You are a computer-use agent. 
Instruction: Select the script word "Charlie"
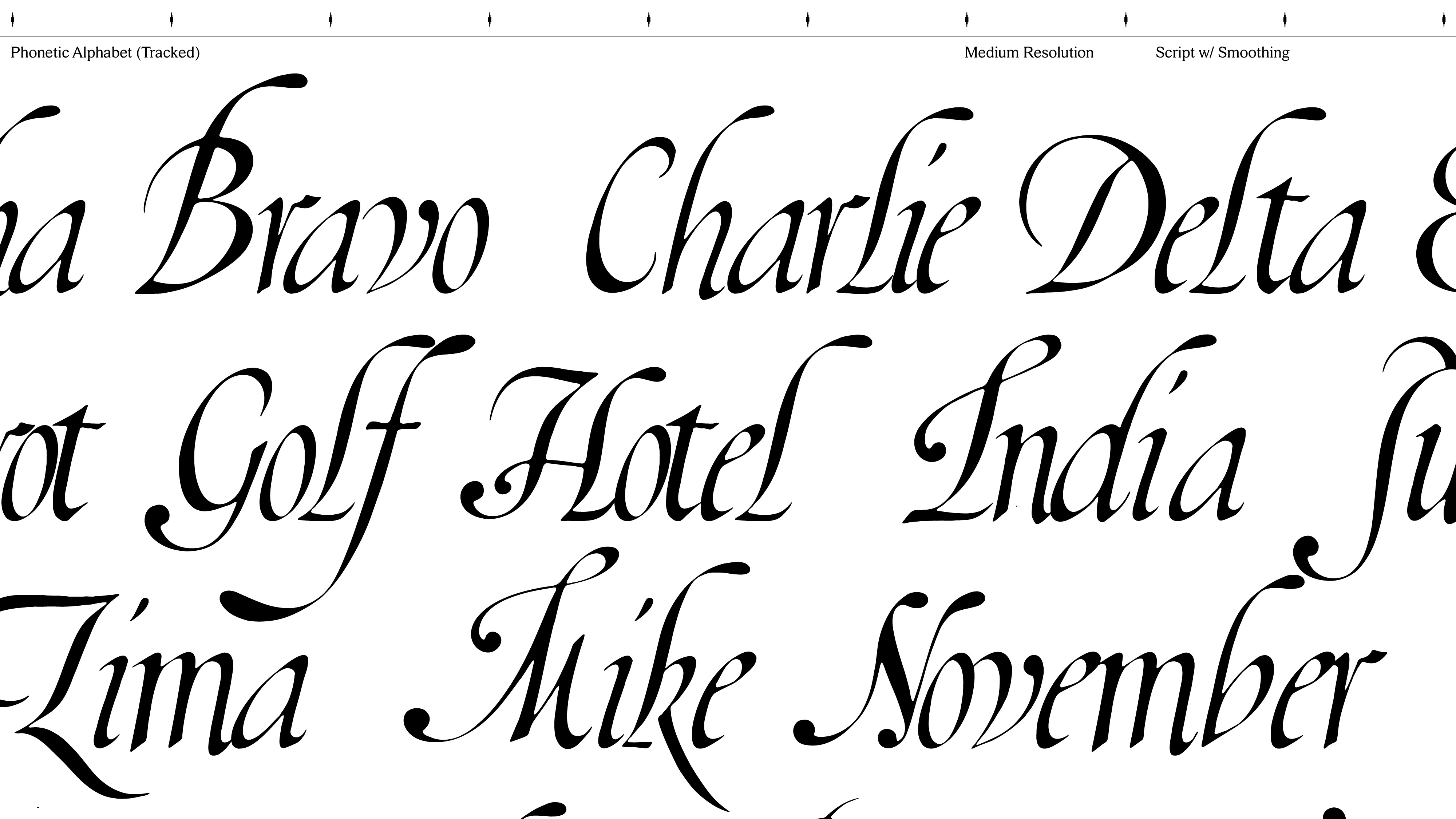[783, 202]
